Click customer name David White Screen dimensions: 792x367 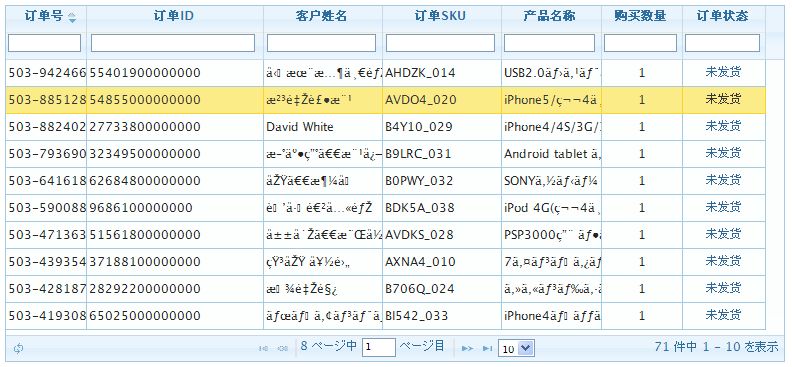300,127
